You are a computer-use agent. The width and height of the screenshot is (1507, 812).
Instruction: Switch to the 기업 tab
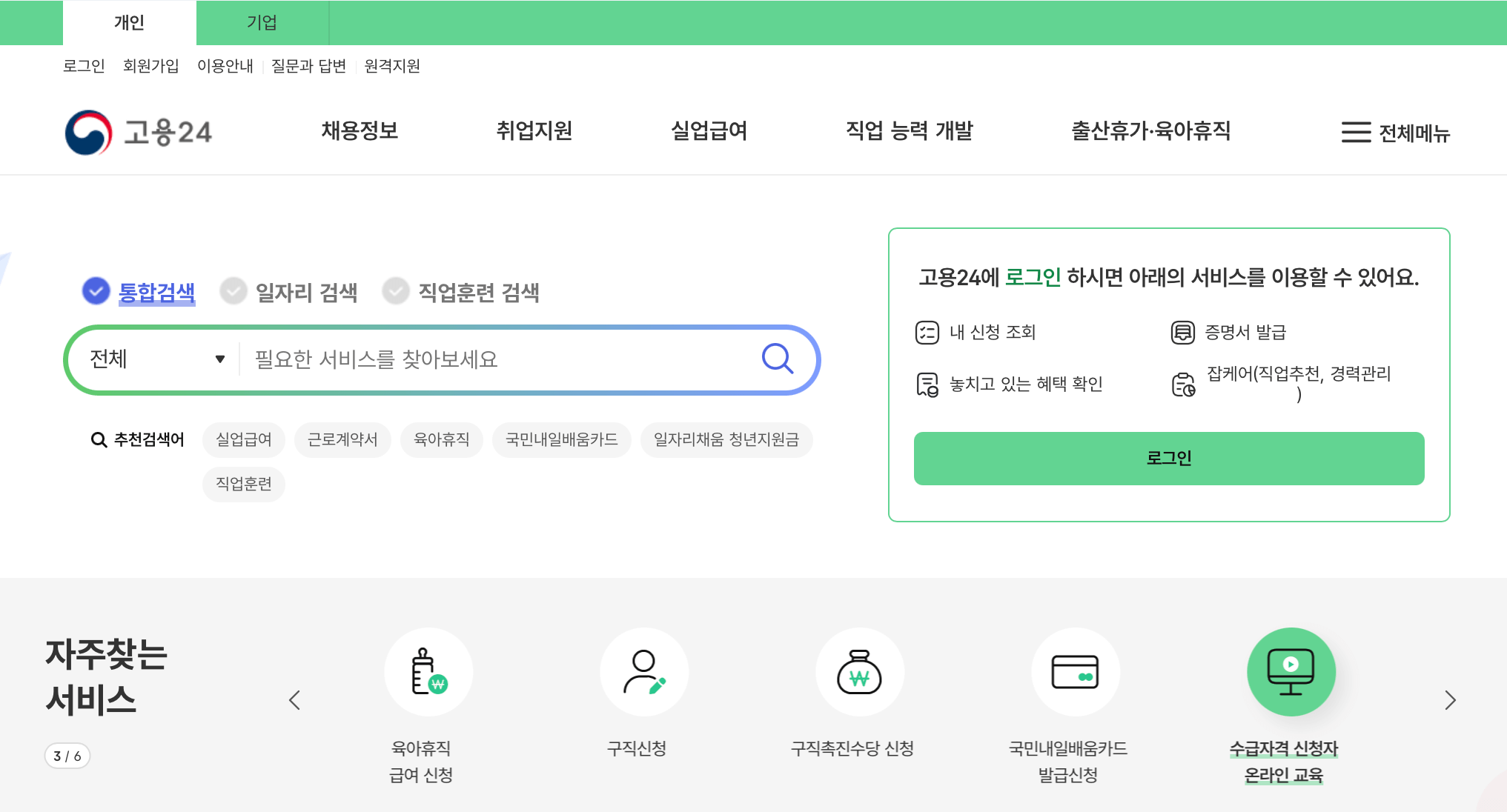click(262, 22)
